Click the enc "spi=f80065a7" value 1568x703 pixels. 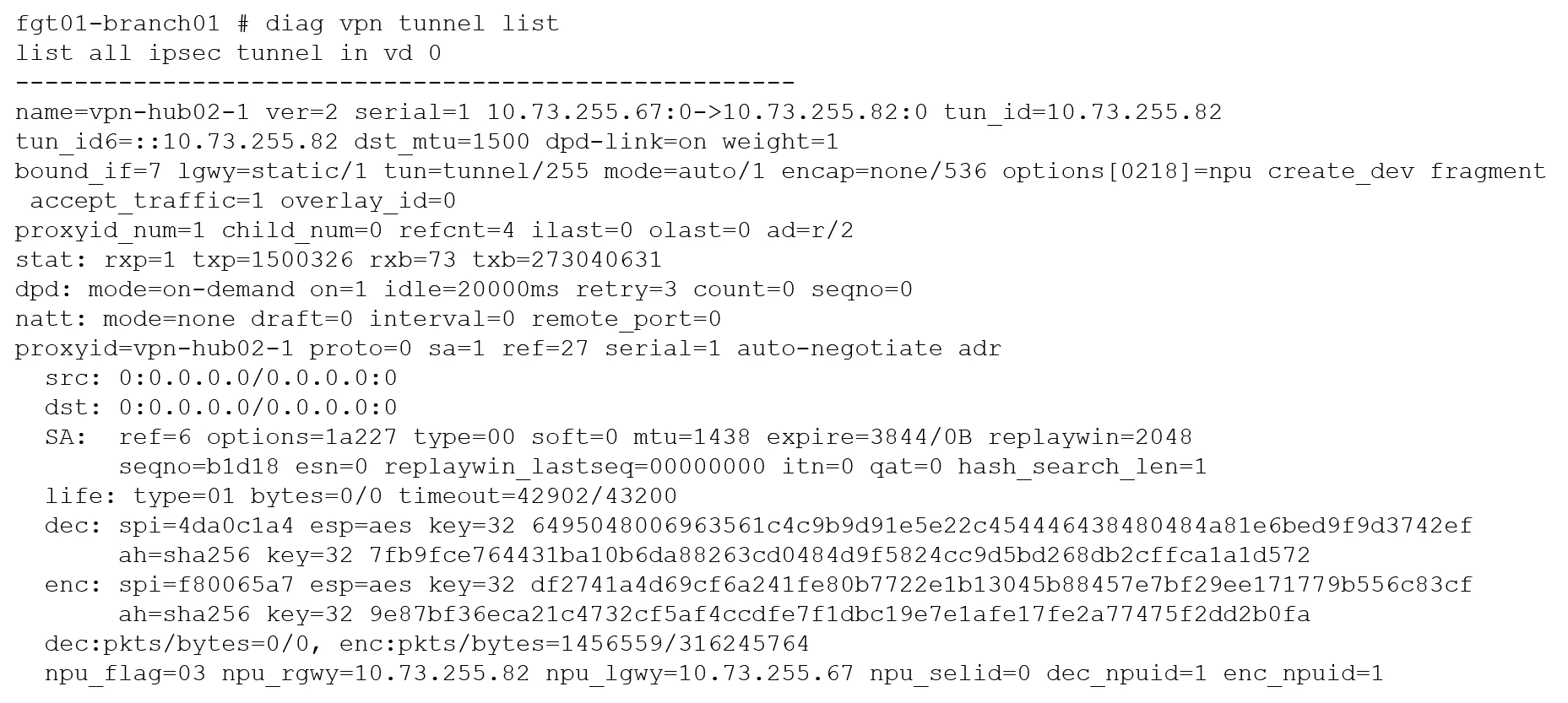pos(206,585)
